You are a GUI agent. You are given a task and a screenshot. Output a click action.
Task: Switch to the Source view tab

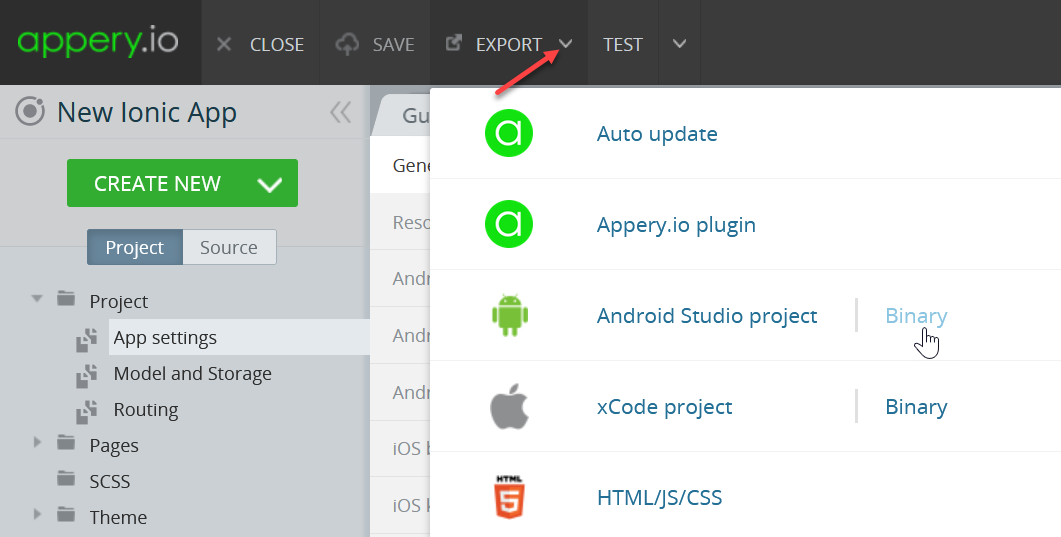click(x=229, y=247)
